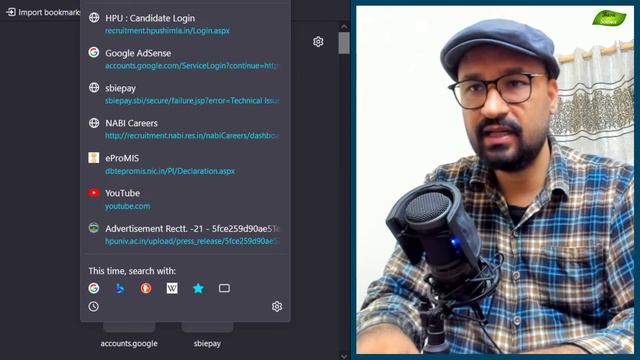
Task: Open search settings gear in dropdown
Action: pyautogui.click(x=277, y=306)
